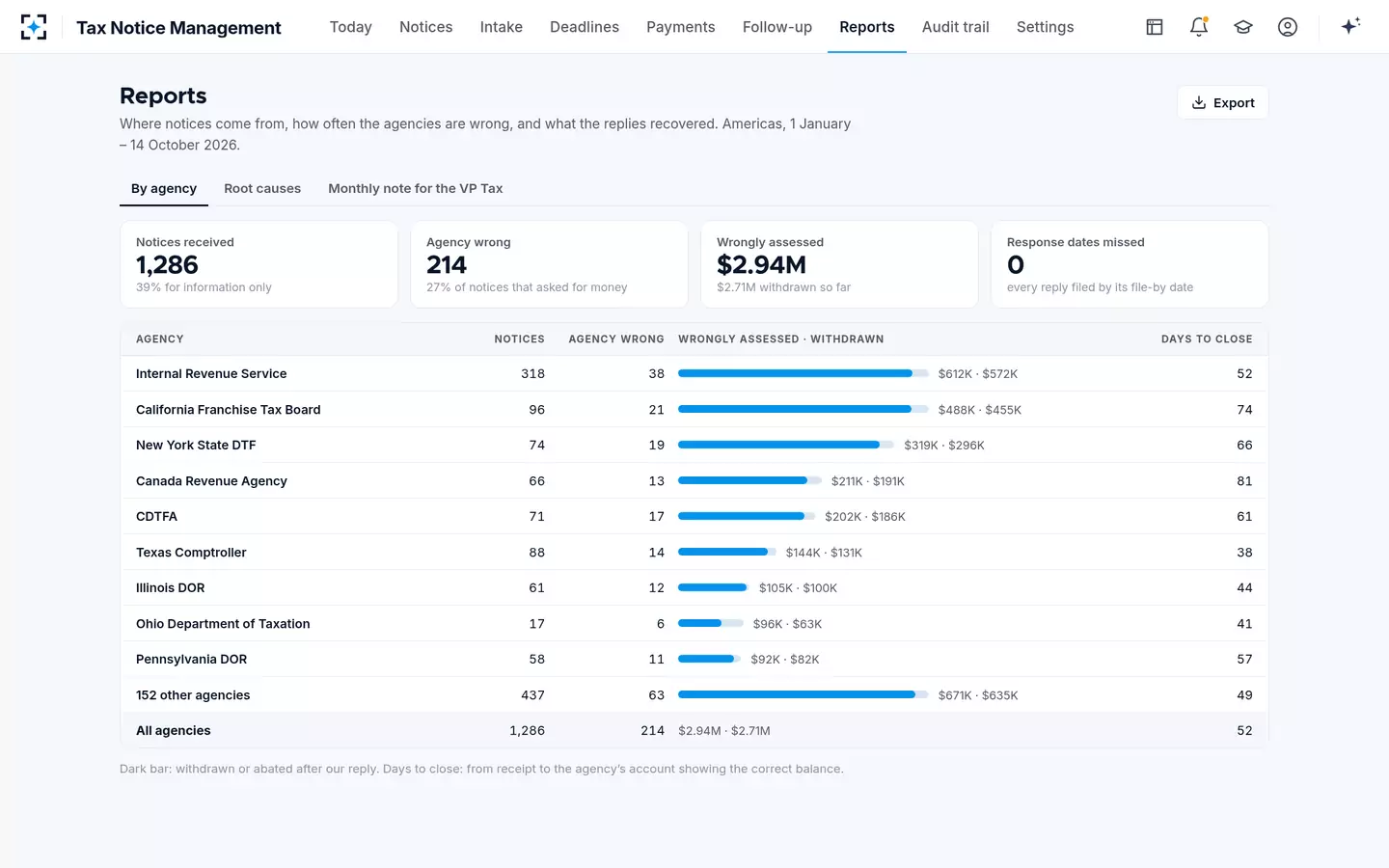Viewport: 1389px width, 868px height.
Task: Select the Texas Comptroller row
Action: click(x=694, y=553)
